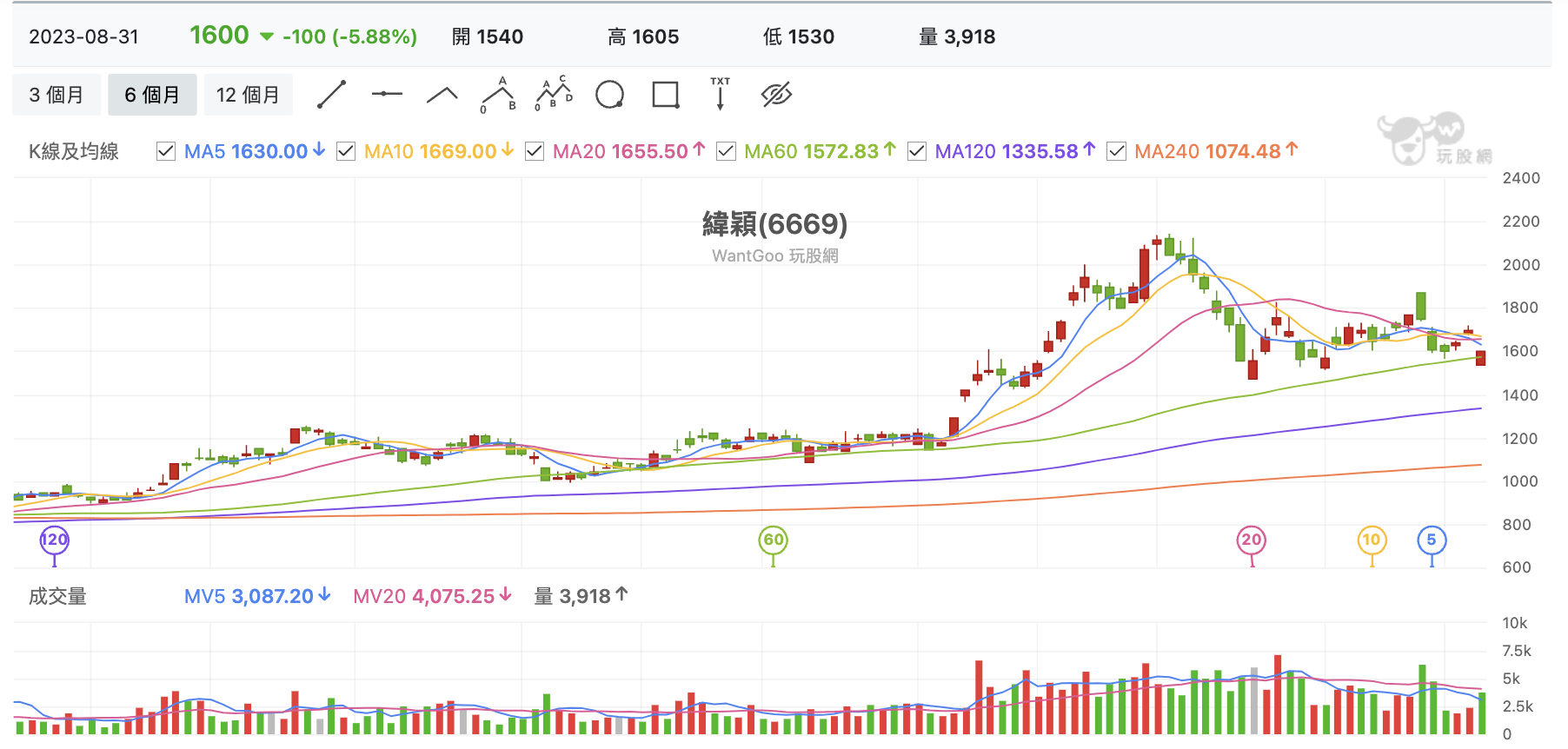The width and height of the screenshot is (1568, 749).
Task: Select the horizontal line drawing tool
Action: [387, 94]
